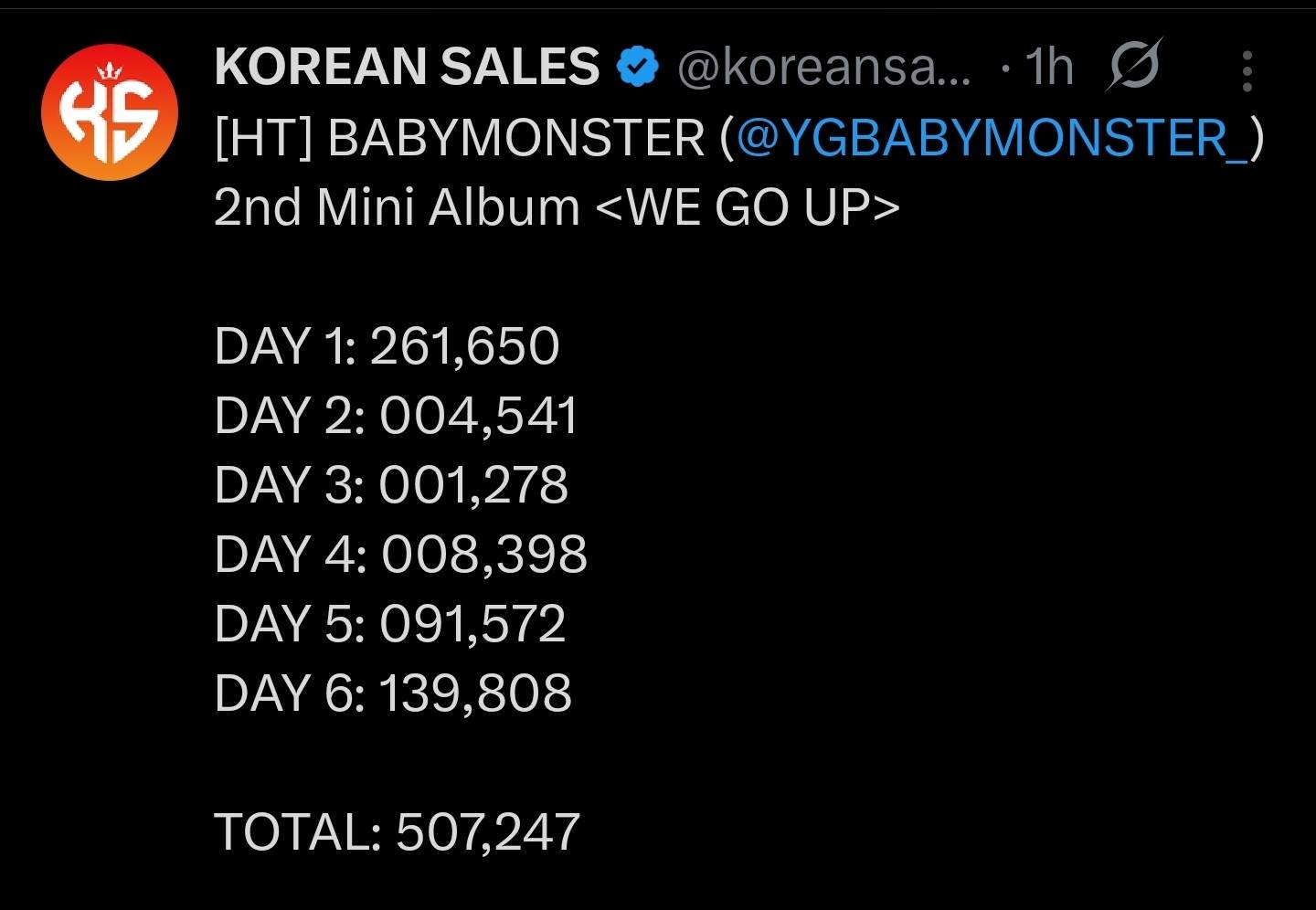Screen dimensions: 1316x910
Task: Click the 507,247 total sales figure
Action: tap(488, 832)
